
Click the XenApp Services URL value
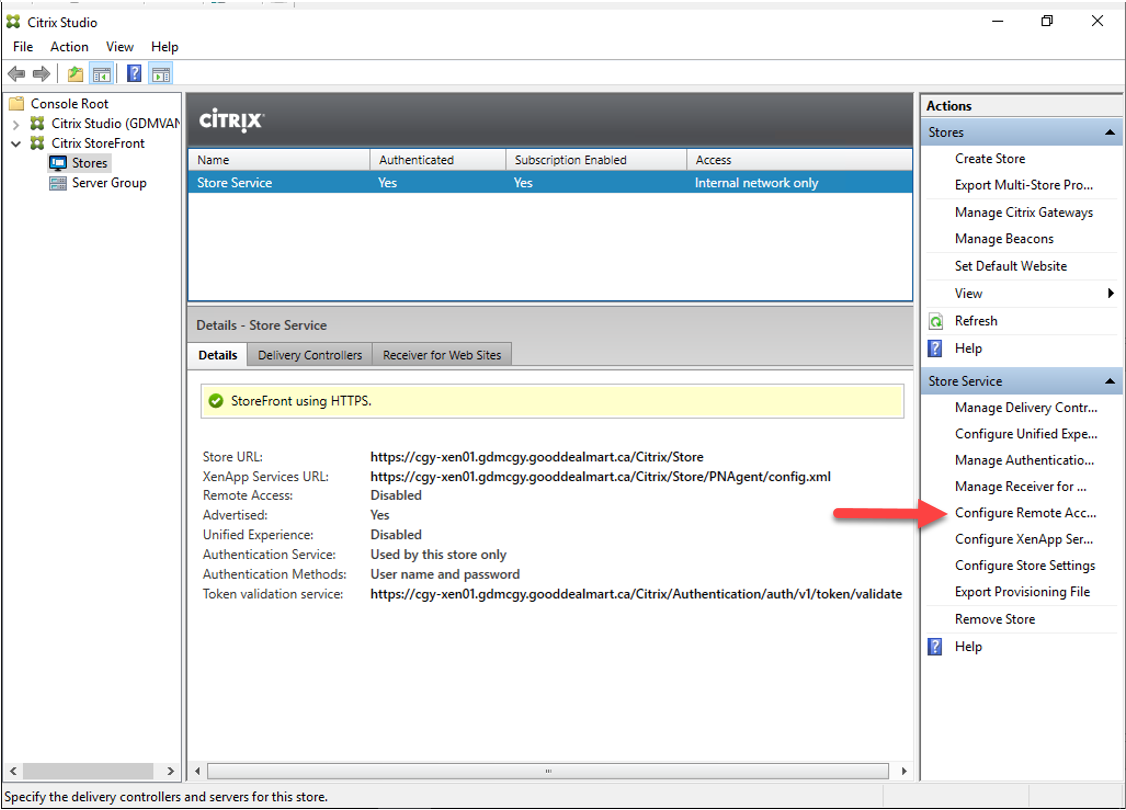point(600,476)
